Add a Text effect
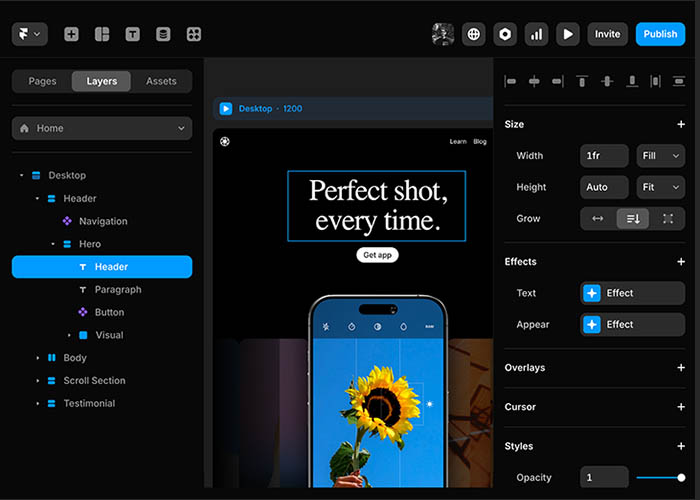 [633, 293]
